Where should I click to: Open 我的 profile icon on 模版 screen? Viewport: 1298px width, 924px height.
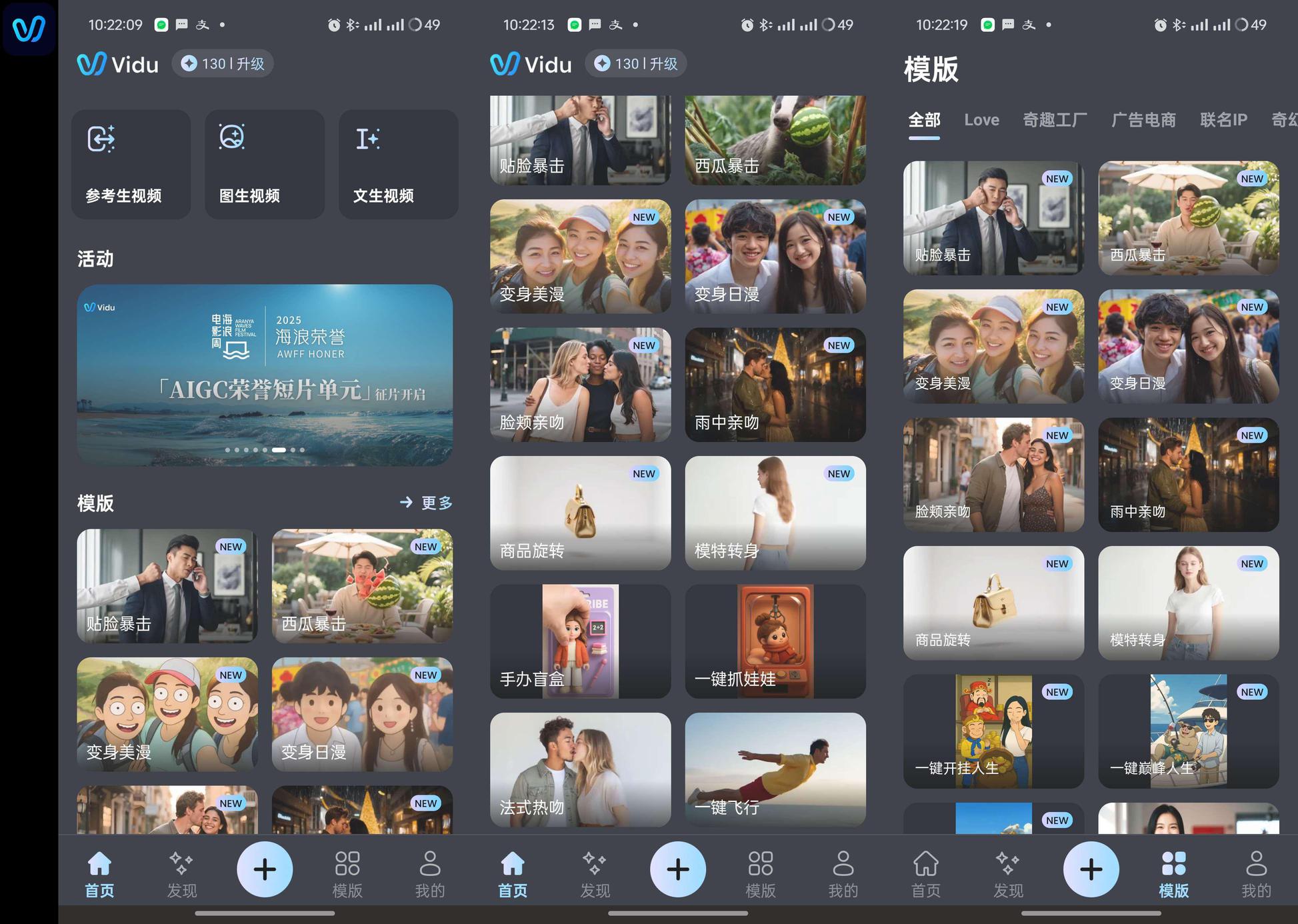click(x=1256, y=874)
